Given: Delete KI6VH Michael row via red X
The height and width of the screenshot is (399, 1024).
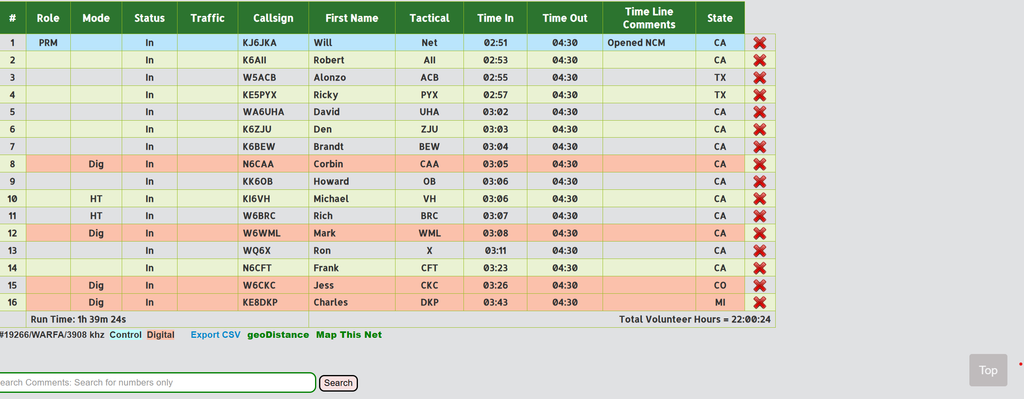Looking at the screenshot, I should point(760,199).
